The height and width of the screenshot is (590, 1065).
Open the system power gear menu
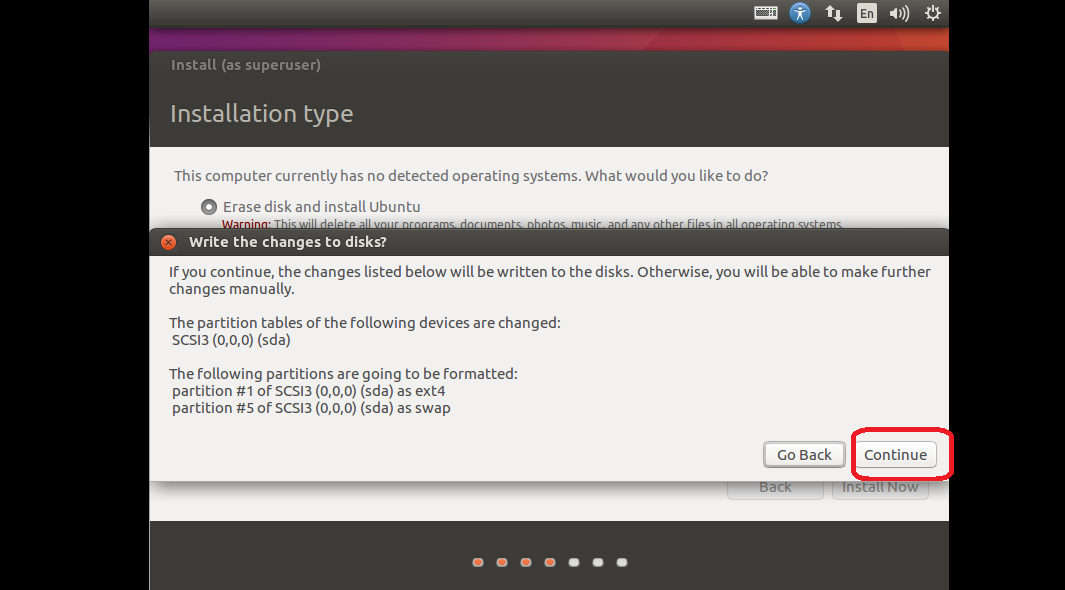933,13
